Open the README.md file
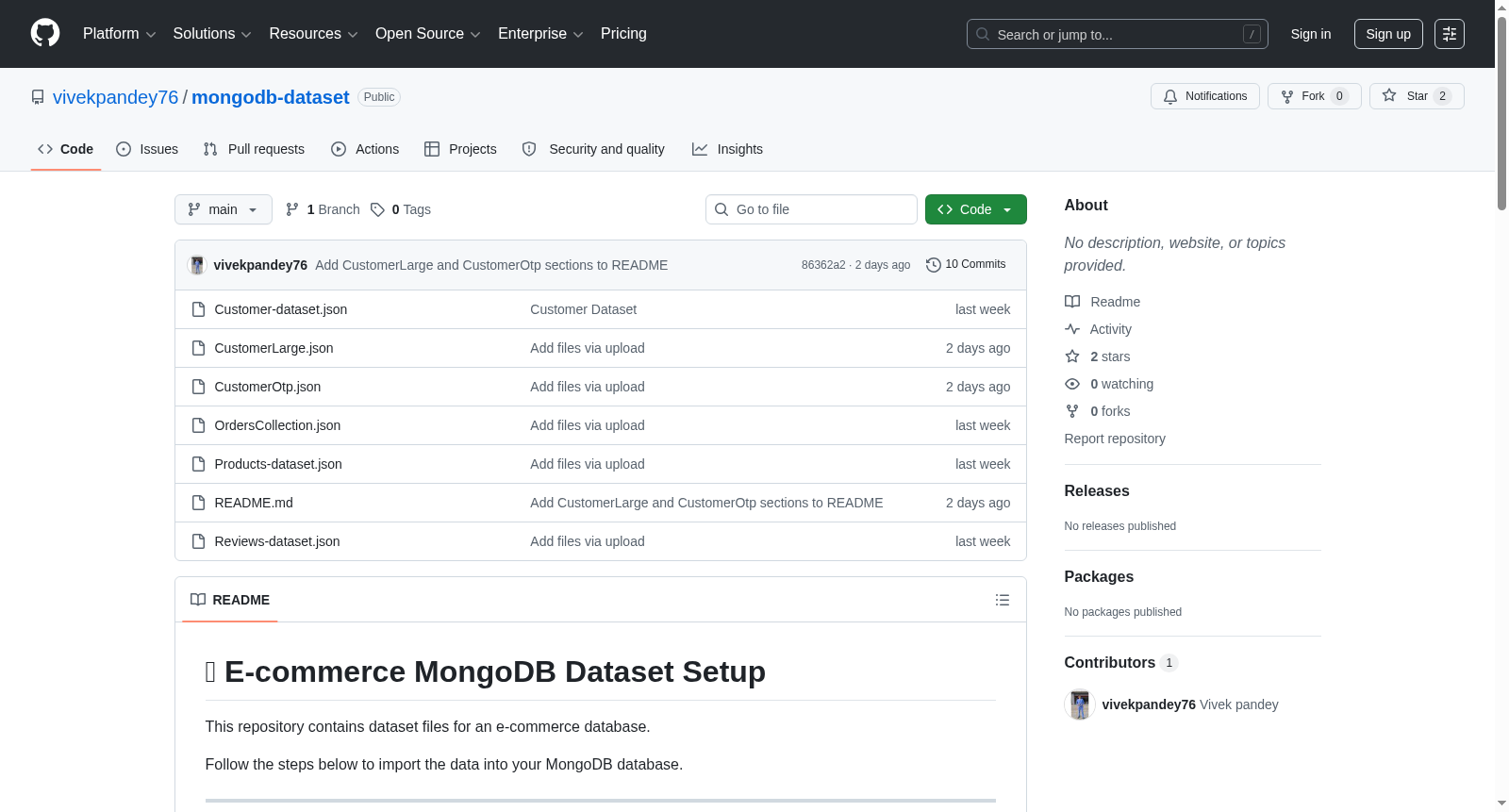 254,503
